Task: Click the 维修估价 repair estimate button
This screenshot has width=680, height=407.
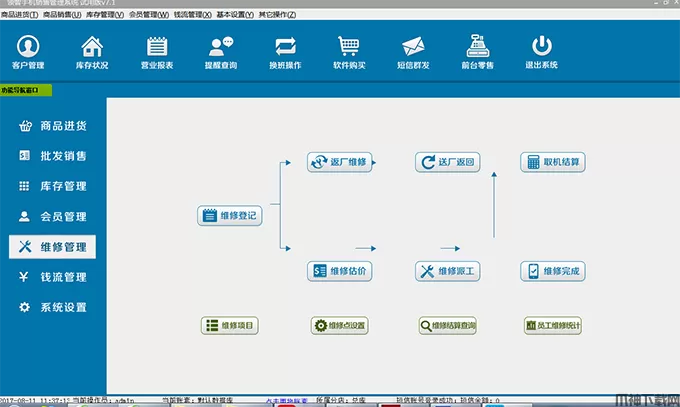Action: point(340,271)
